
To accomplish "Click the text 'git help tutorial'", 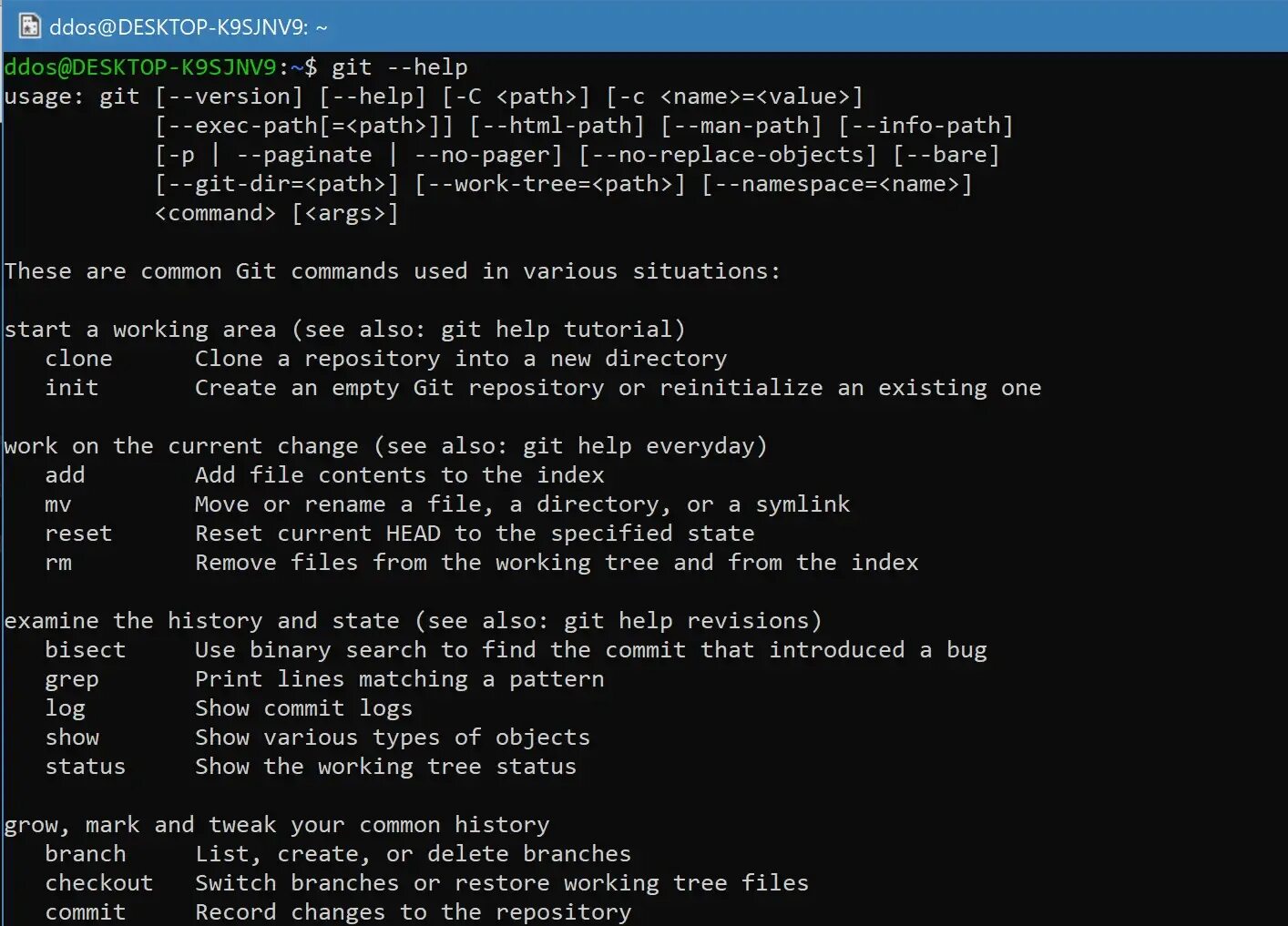I will coord(557,330).
